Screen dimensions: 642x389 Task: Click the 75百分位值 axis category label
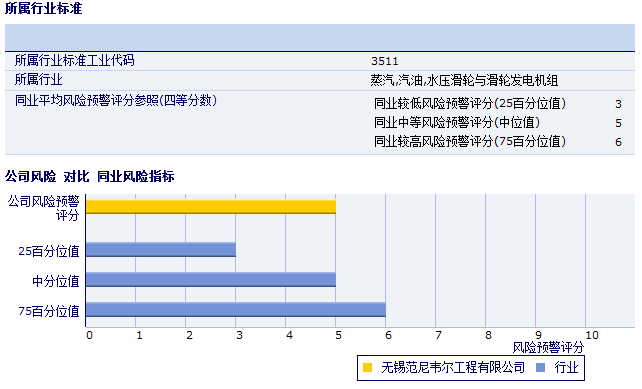tap(49, 311)
